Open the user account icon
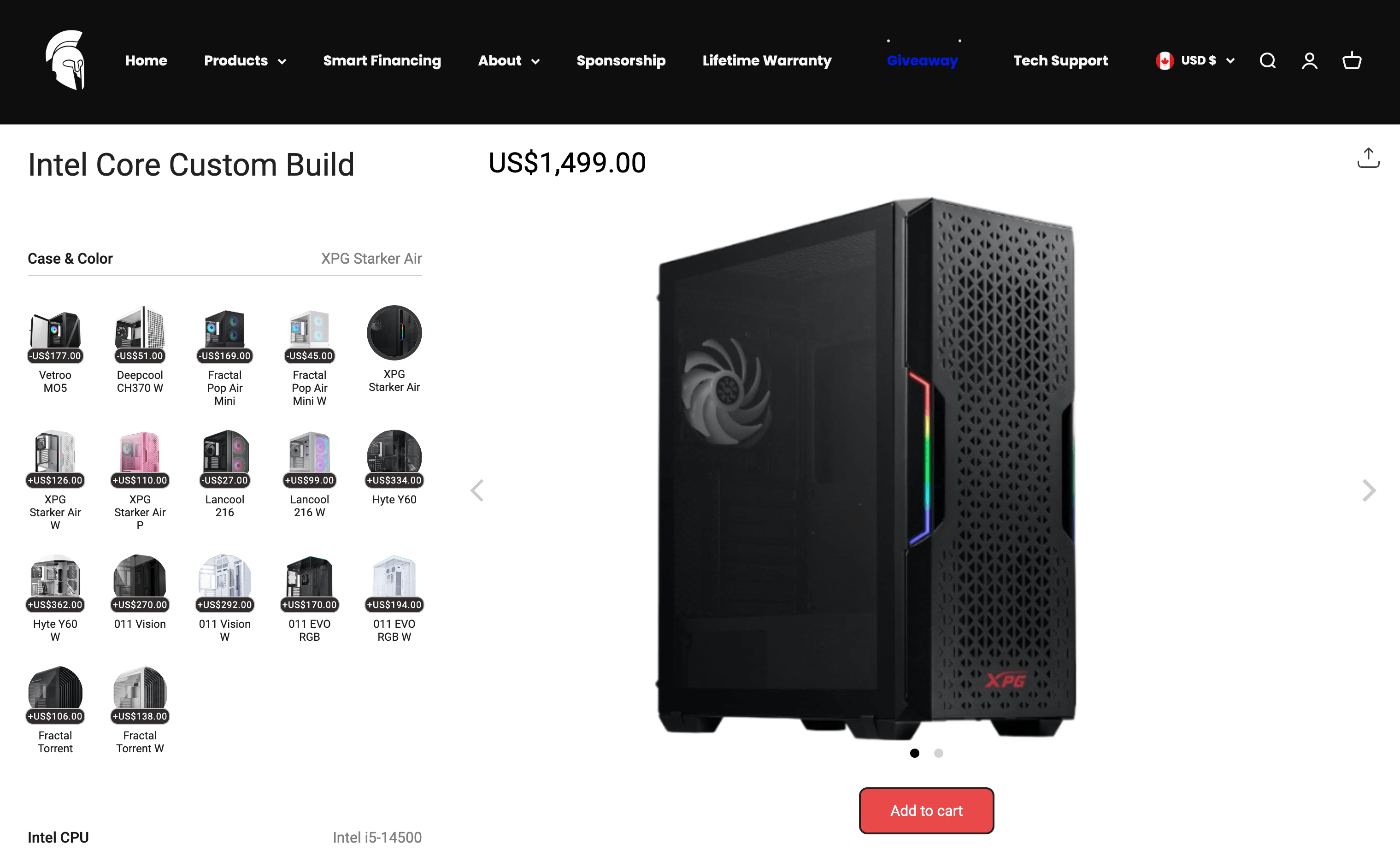 point(1310,61)
